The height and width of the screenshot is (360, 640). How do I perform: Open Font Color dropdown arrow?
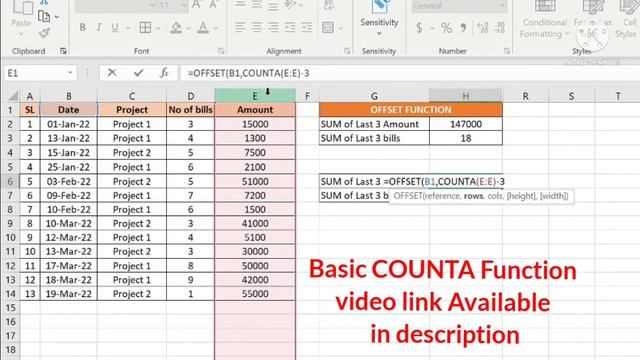(x=216, y=28)
